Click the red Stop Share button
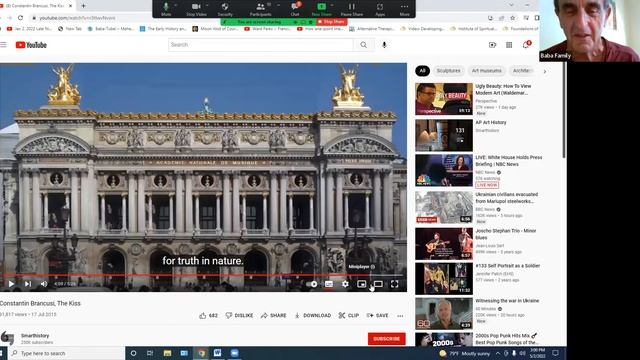 point(332,22)
